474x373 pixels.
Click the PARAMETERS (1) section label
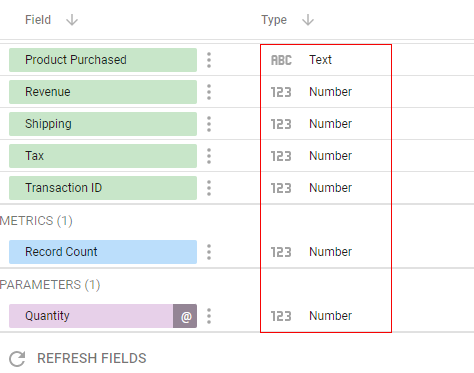[50, 285]
